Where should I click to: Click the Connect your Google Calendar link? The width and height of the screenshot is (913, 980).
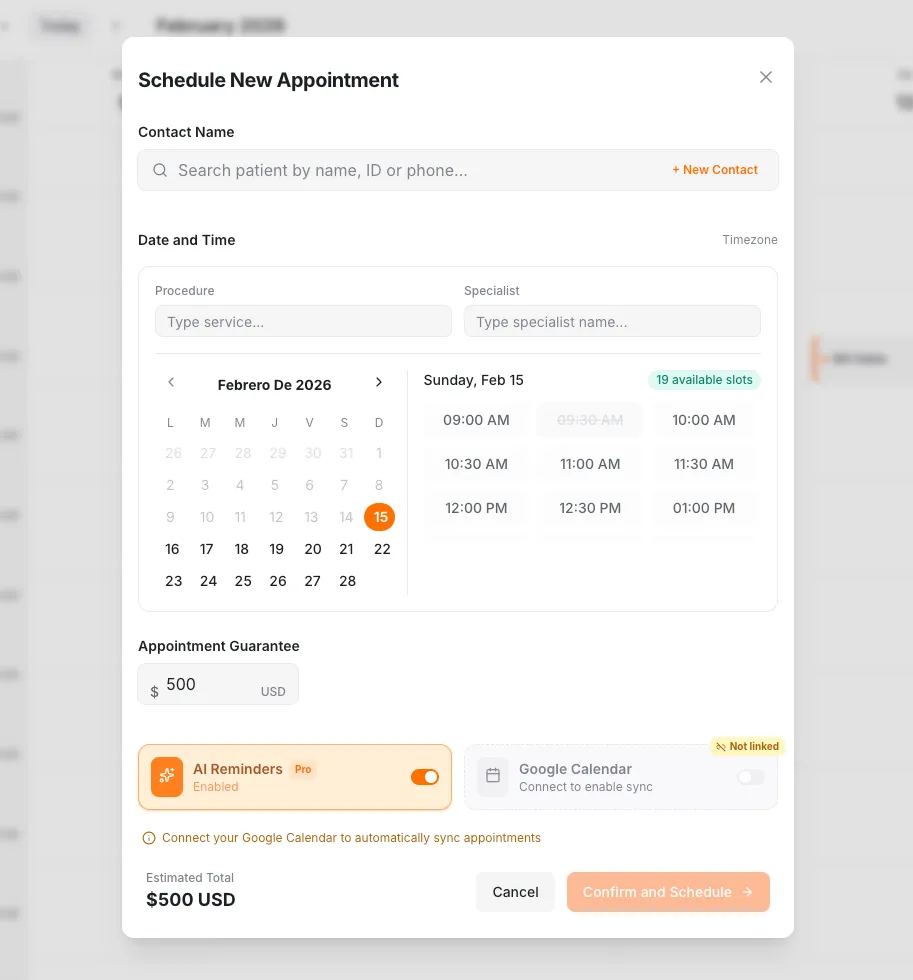coord(350,838)
